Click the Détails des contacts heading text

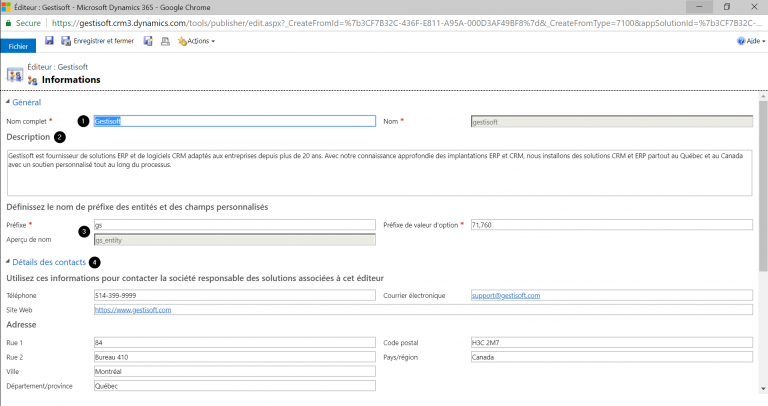(49, 262)
